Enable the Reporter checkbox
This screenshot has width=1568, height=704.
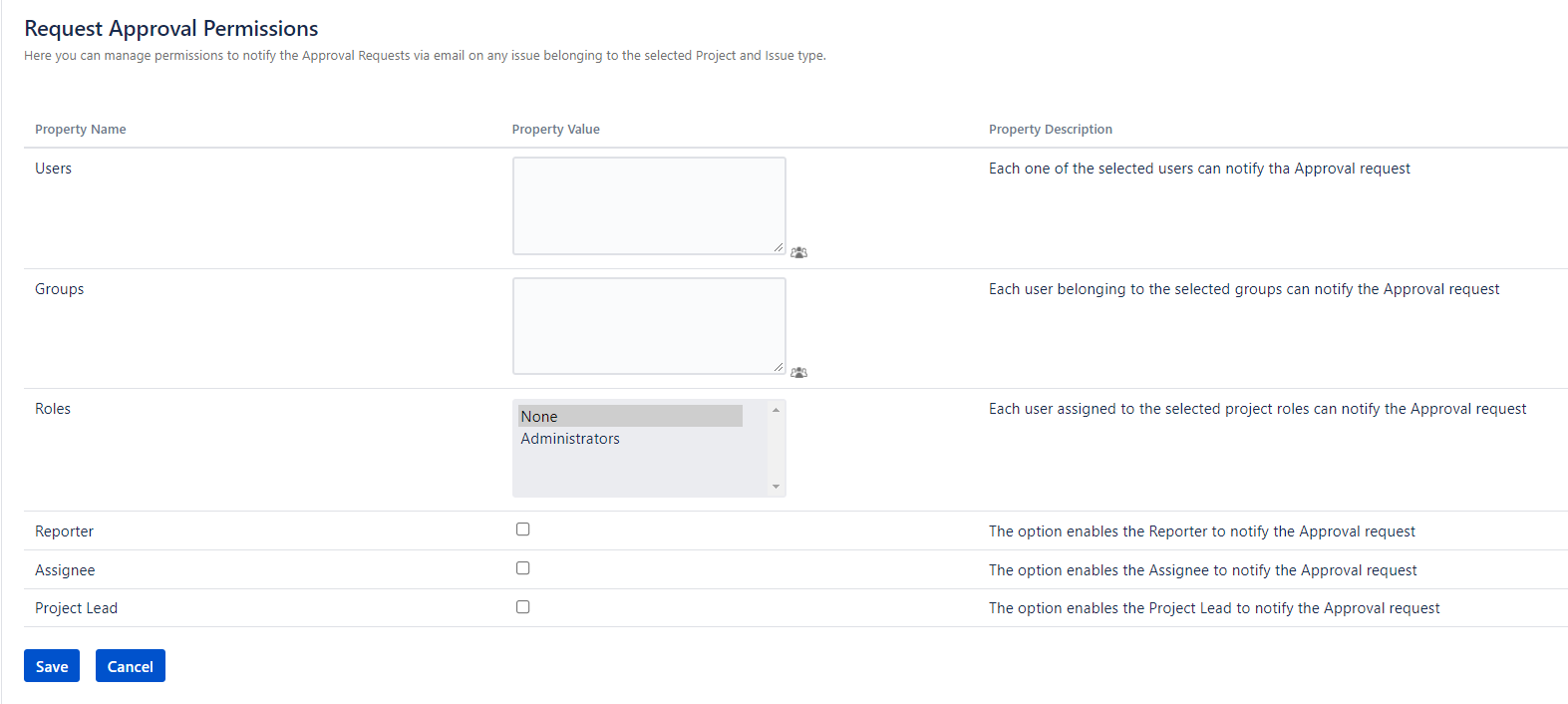(x=522, y=529)
